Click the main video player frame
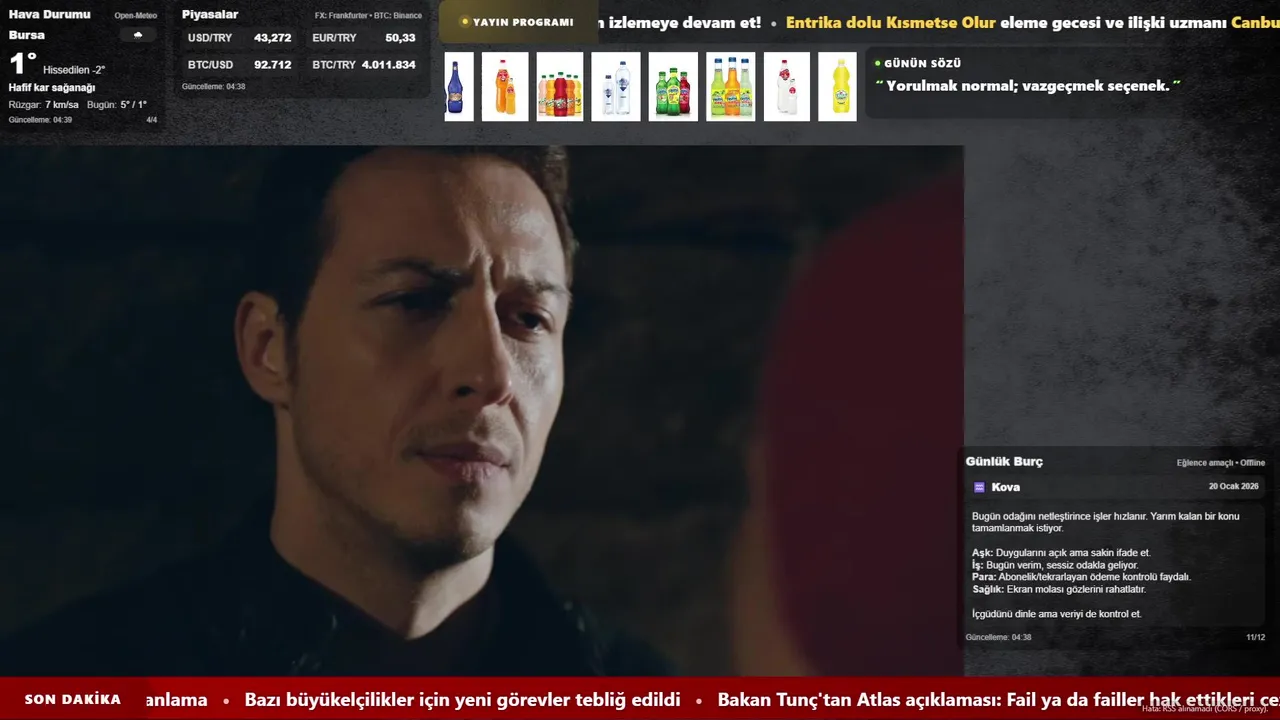This screenshot has height=720, width=1280. pyautogui.click(x=482, y=411)
